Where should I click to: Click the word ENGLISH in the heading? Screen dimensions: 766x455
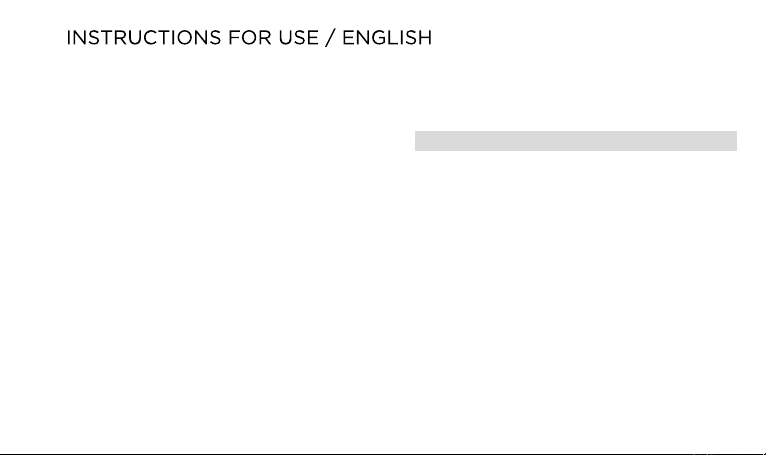[387, 38]
